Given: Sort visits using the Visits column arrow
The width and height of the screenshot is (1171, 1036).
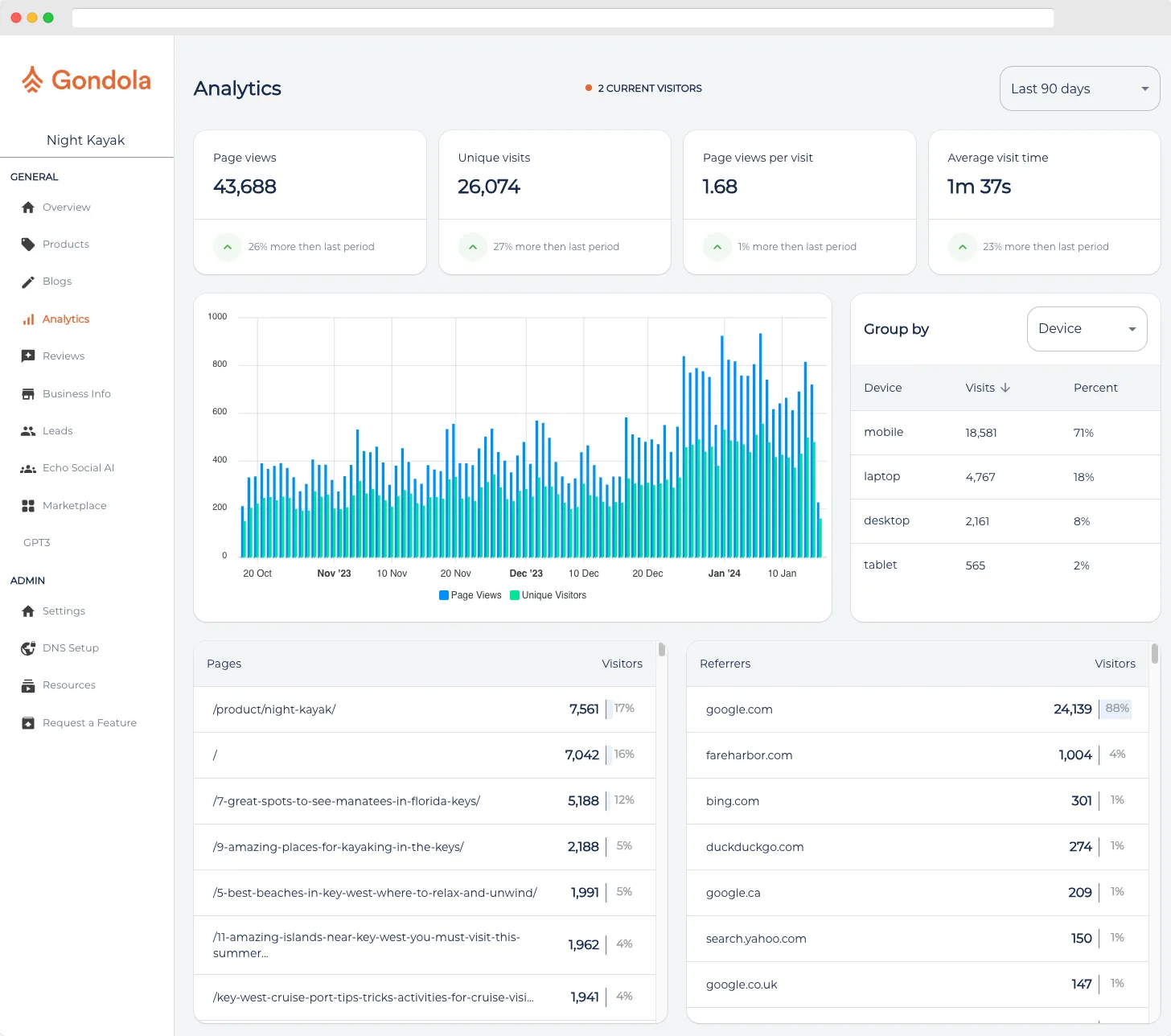Looking at the screenshot, I should pos(1005,388).
